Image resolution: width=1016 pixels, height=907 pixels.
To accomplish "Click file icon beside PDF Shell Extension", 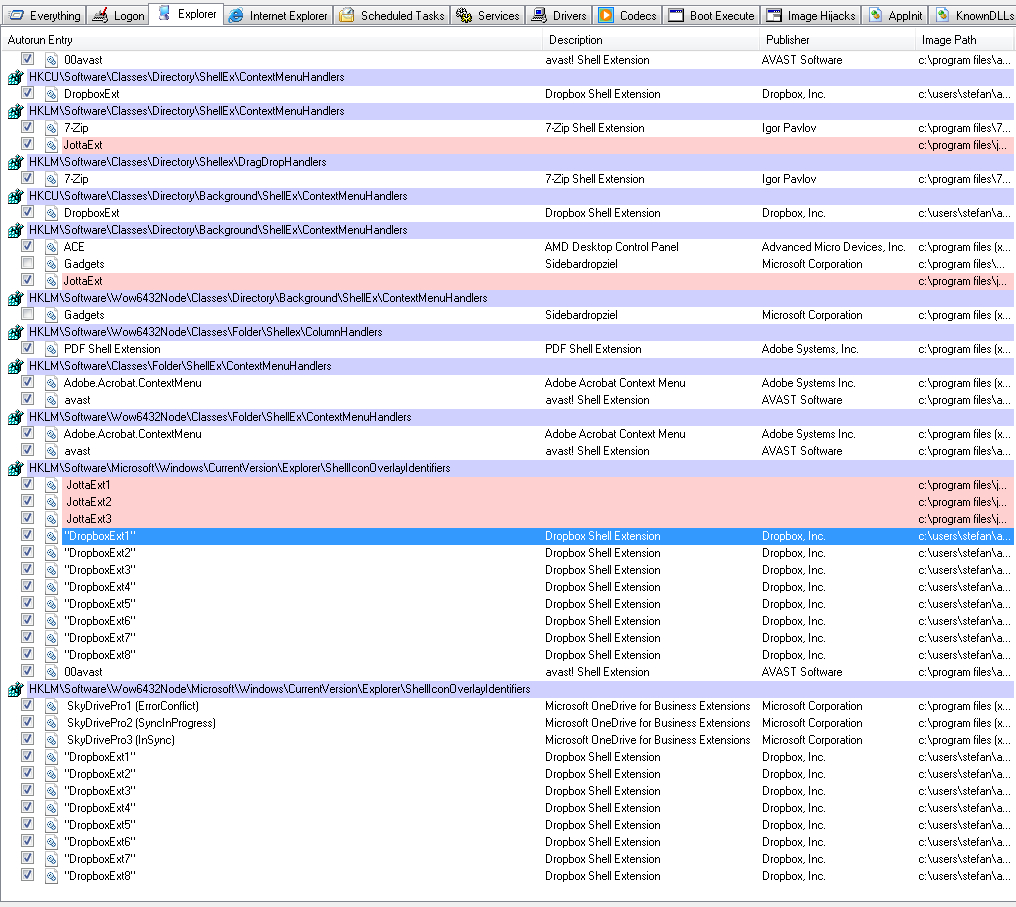I will coord(52,349).
